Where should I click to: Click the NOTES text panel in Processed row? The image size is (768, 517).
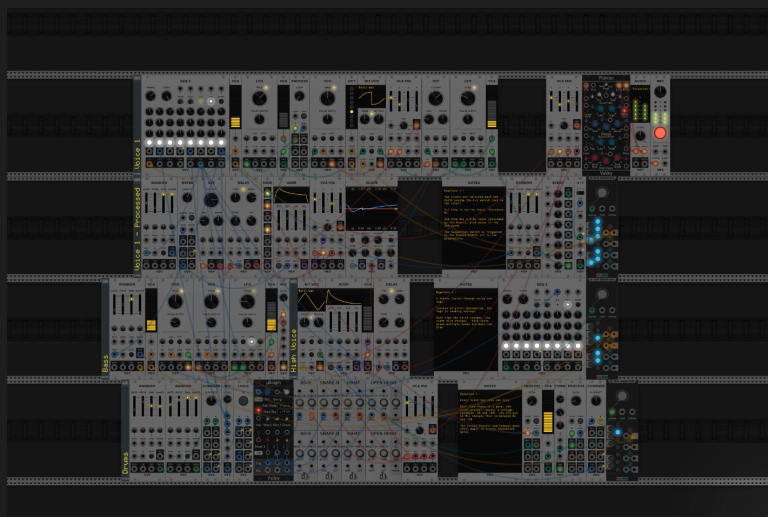click(474, 227)
